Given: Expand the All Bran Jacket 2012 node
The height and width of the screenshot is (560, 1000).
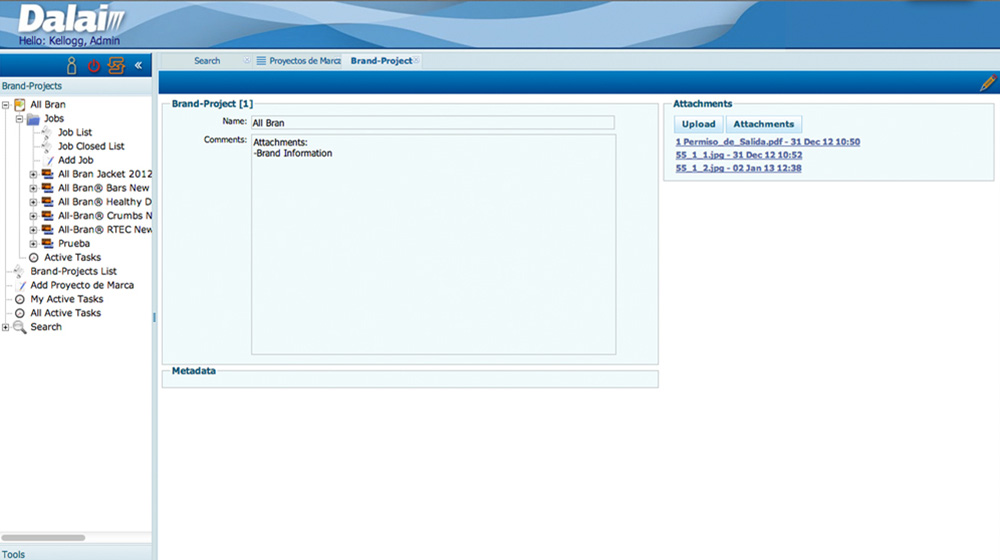Looking at the screenshot, I should pos(33,174).
